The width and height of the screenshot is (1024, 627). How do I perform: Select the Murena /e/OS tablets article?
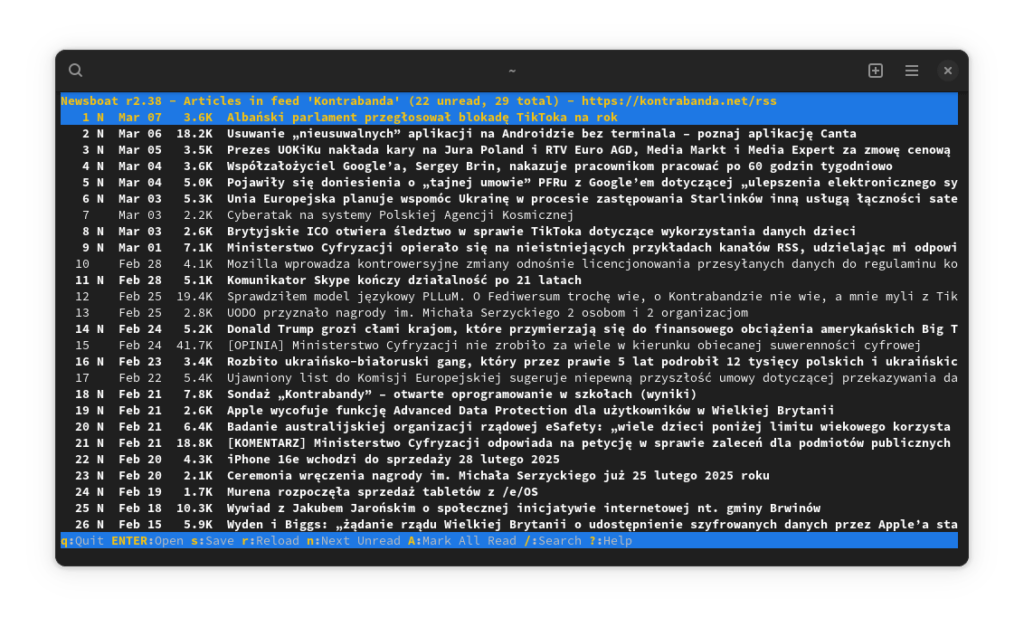click(x=509, y=492)
